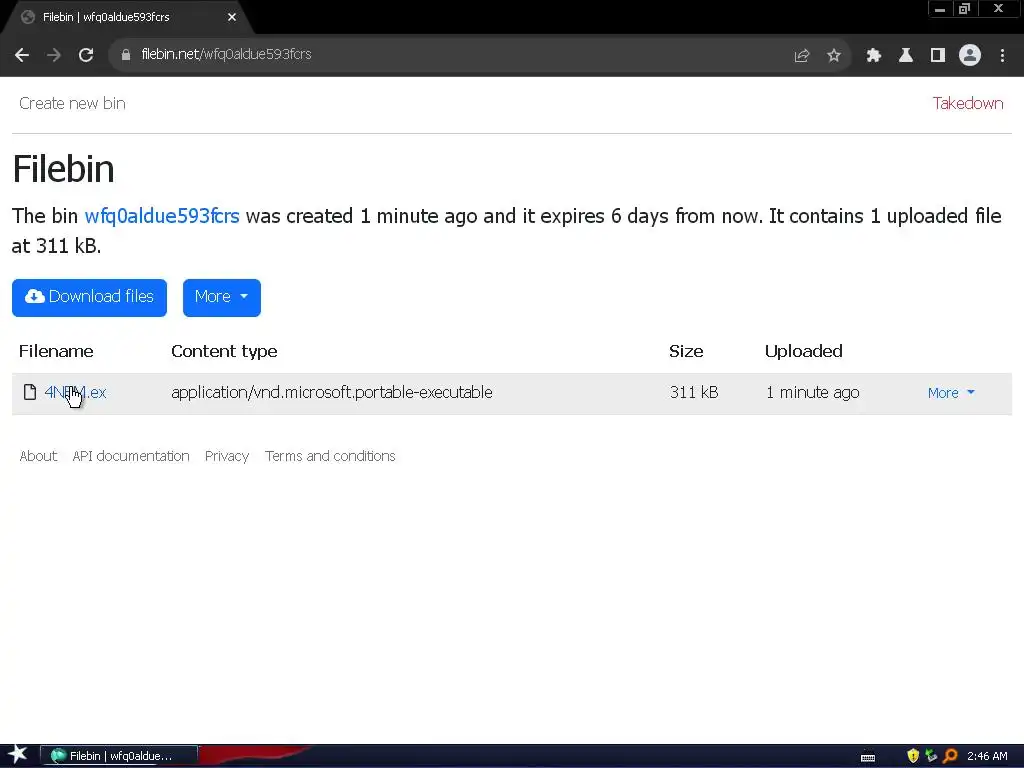
Task: Open Terms and conditions link
Action: (330, 456)
